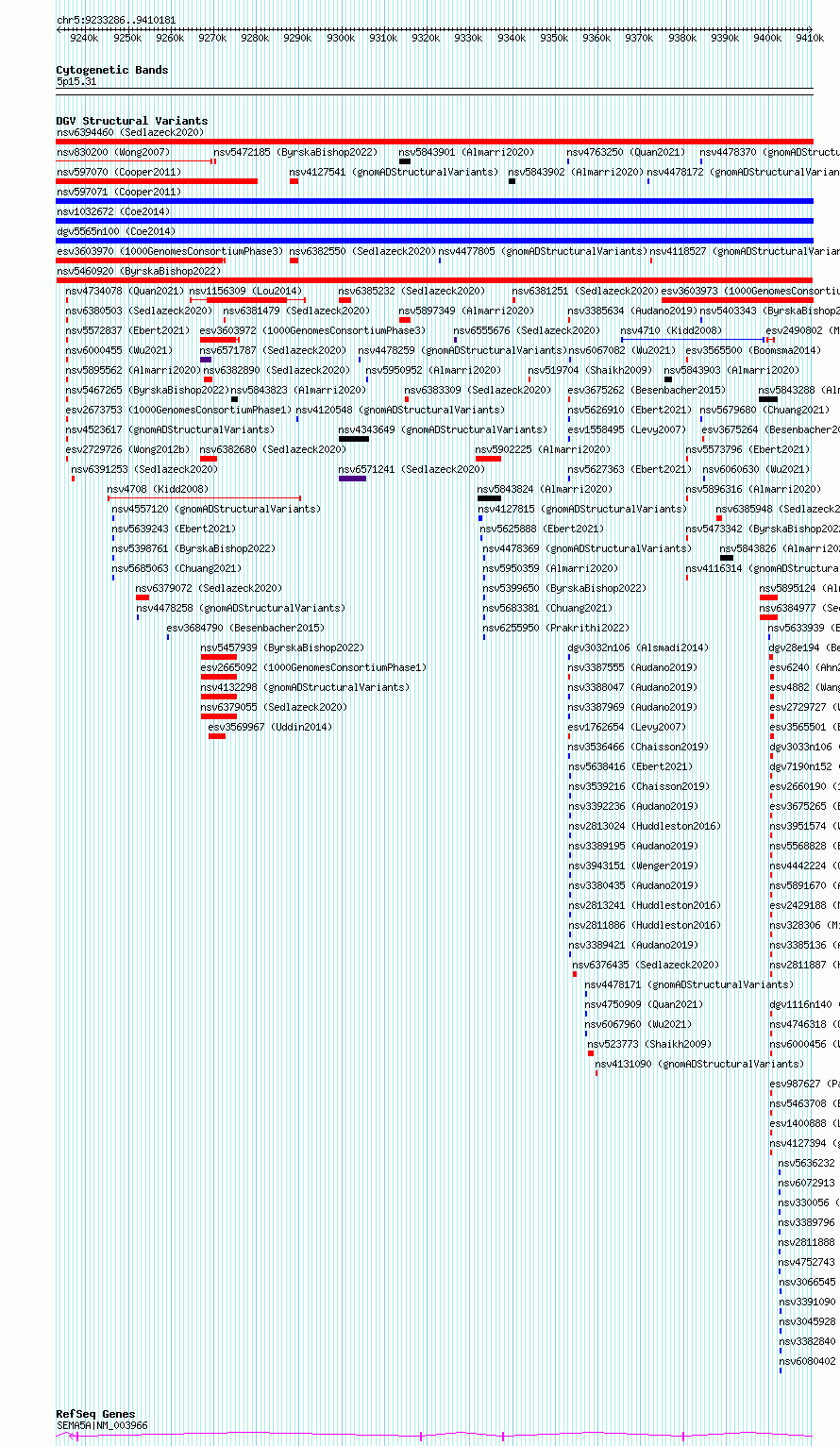Select nsv5843824 (Almarri2020) label
Screen dimensions: 840x1446
pos(546,490)
